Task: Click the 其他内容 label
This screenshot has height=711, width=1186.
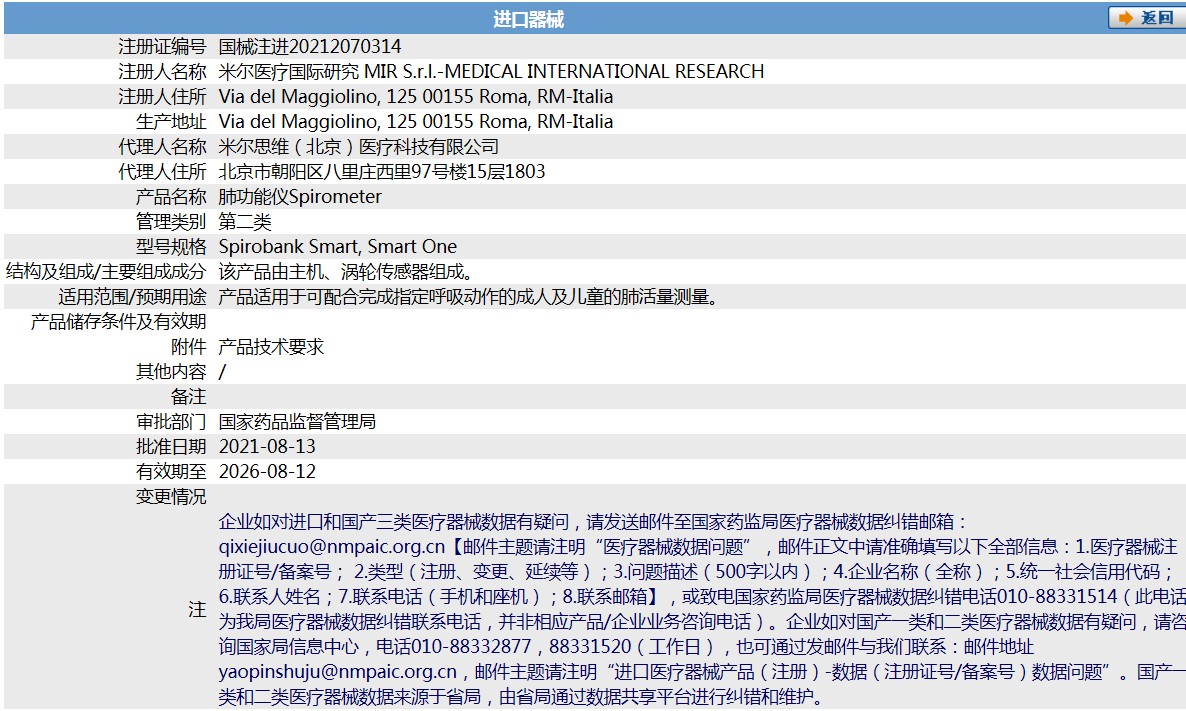Action: tap(171, 372)
